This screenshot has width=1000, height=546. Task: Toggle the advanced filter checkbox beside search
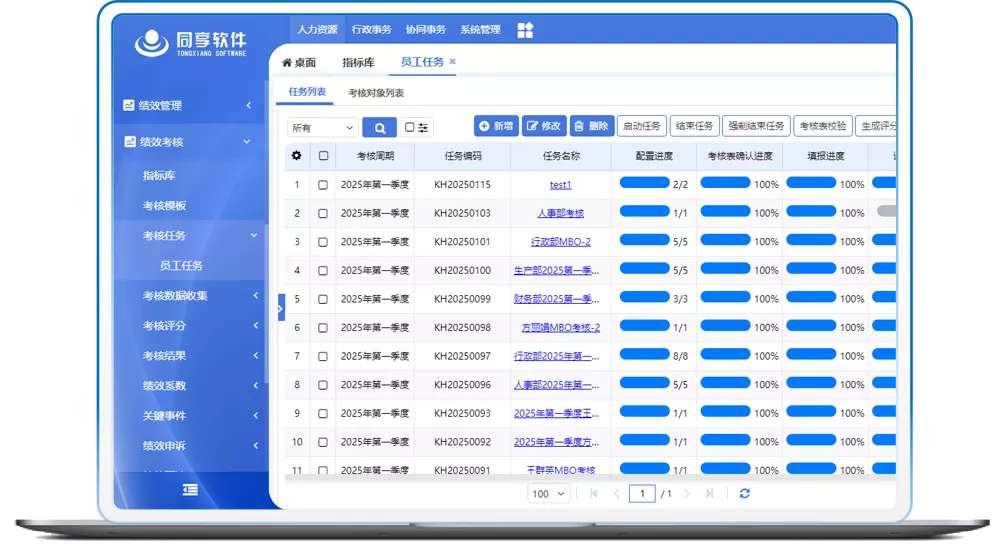[409, 127]
